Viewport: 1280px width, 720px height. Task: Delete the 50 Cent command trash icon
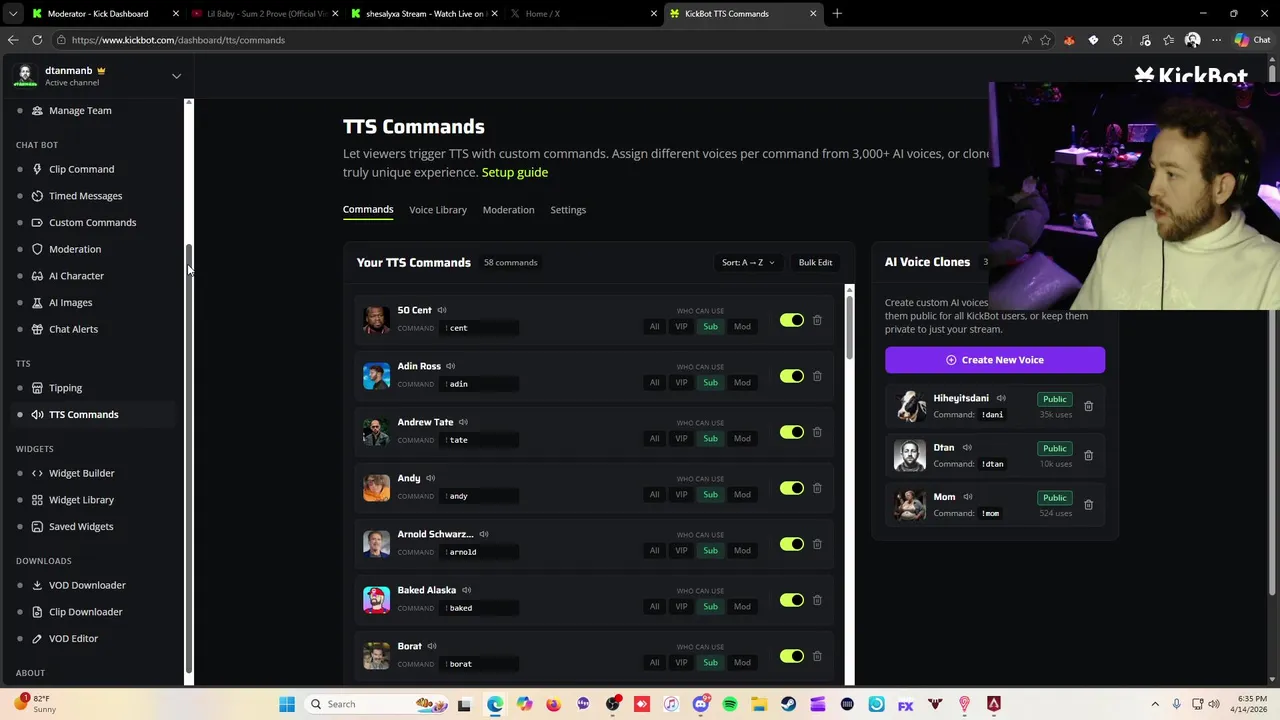(817, 320)
